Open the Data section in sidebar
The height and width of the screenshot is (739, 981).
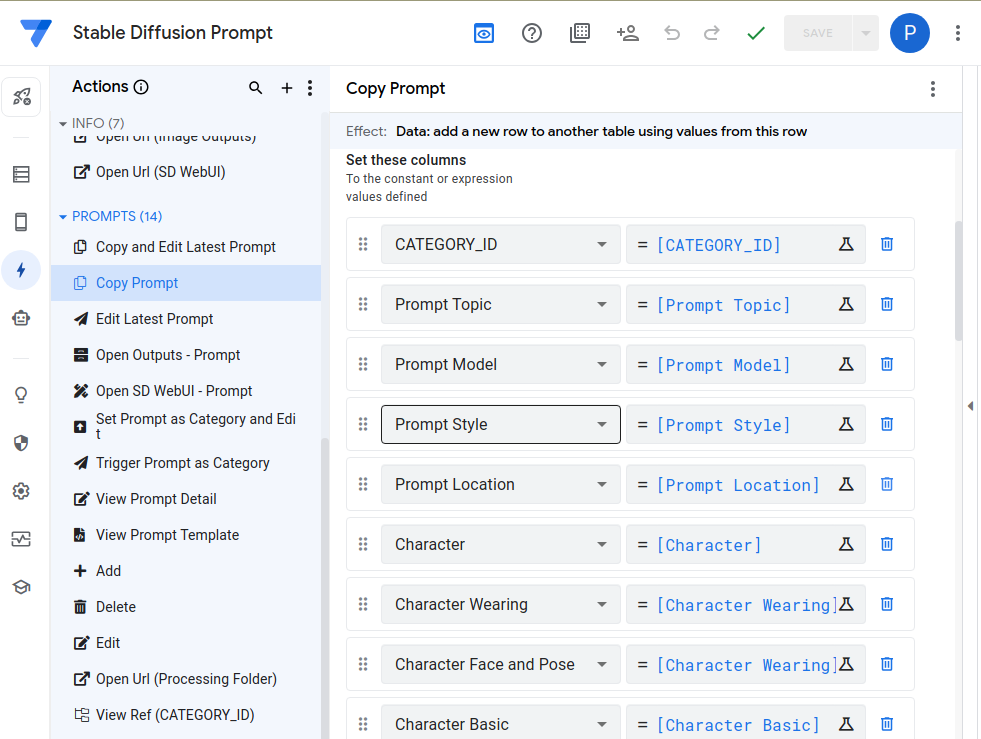pos(21,174)
